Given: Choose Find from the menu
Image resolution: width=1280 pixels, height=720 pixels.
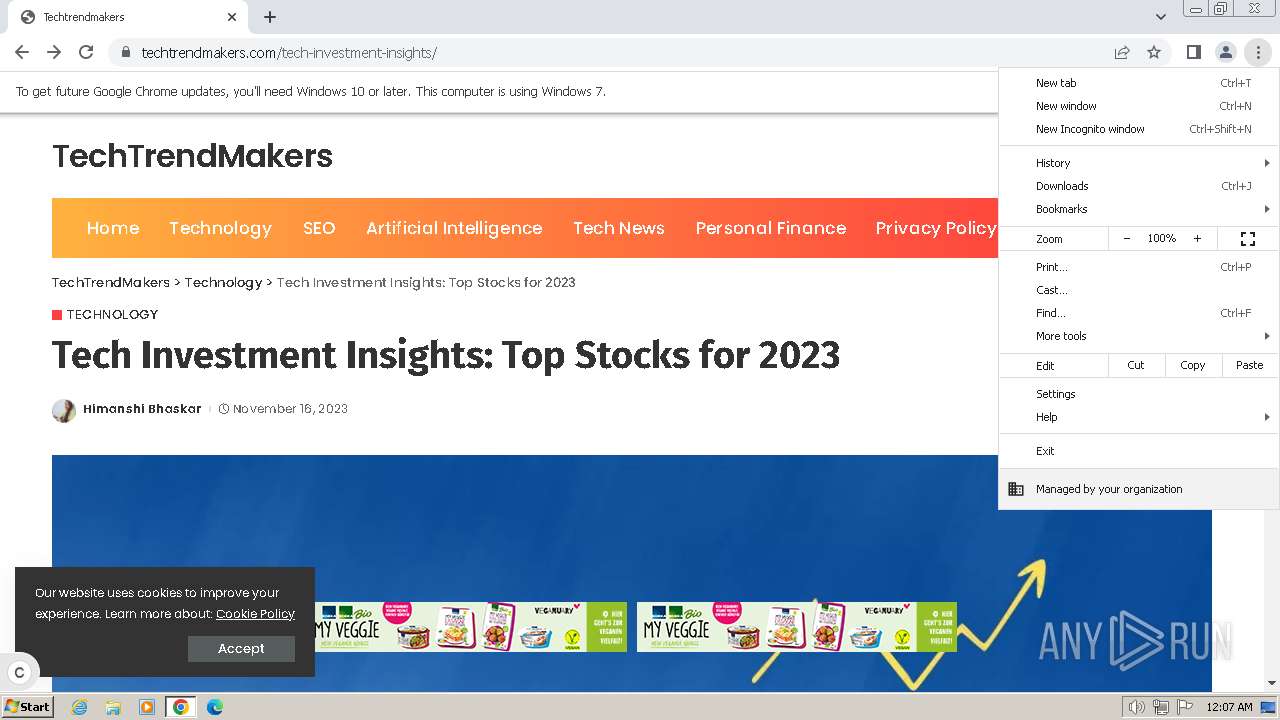Looking at the screenshot, I should (1139, 313).
